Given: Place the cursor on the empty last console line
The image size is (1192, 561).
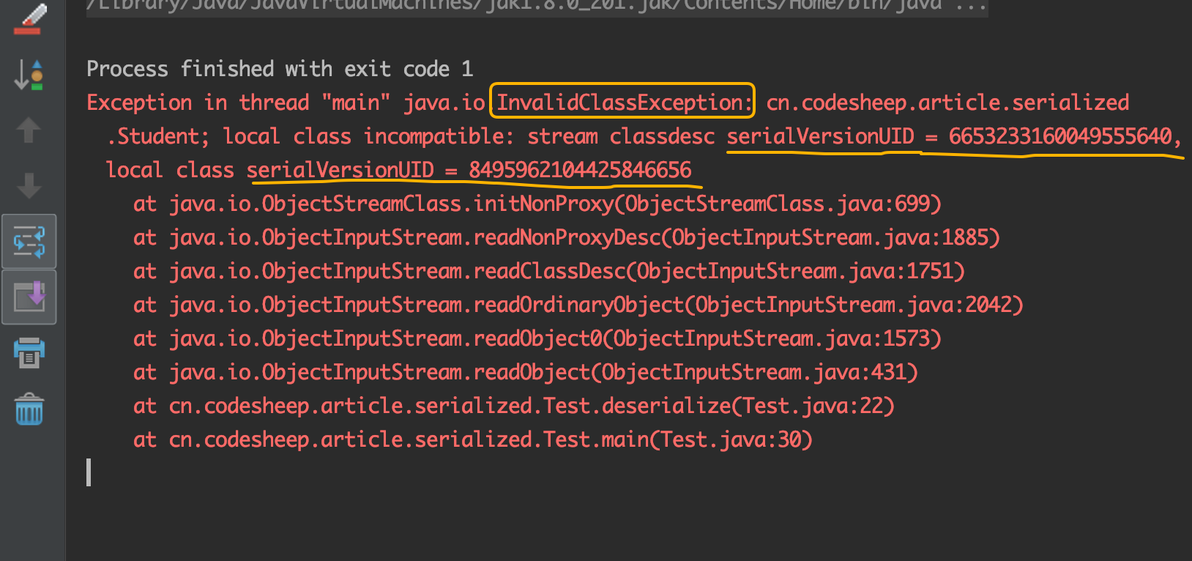Looking at the screenshot, I should pos(89,472).
